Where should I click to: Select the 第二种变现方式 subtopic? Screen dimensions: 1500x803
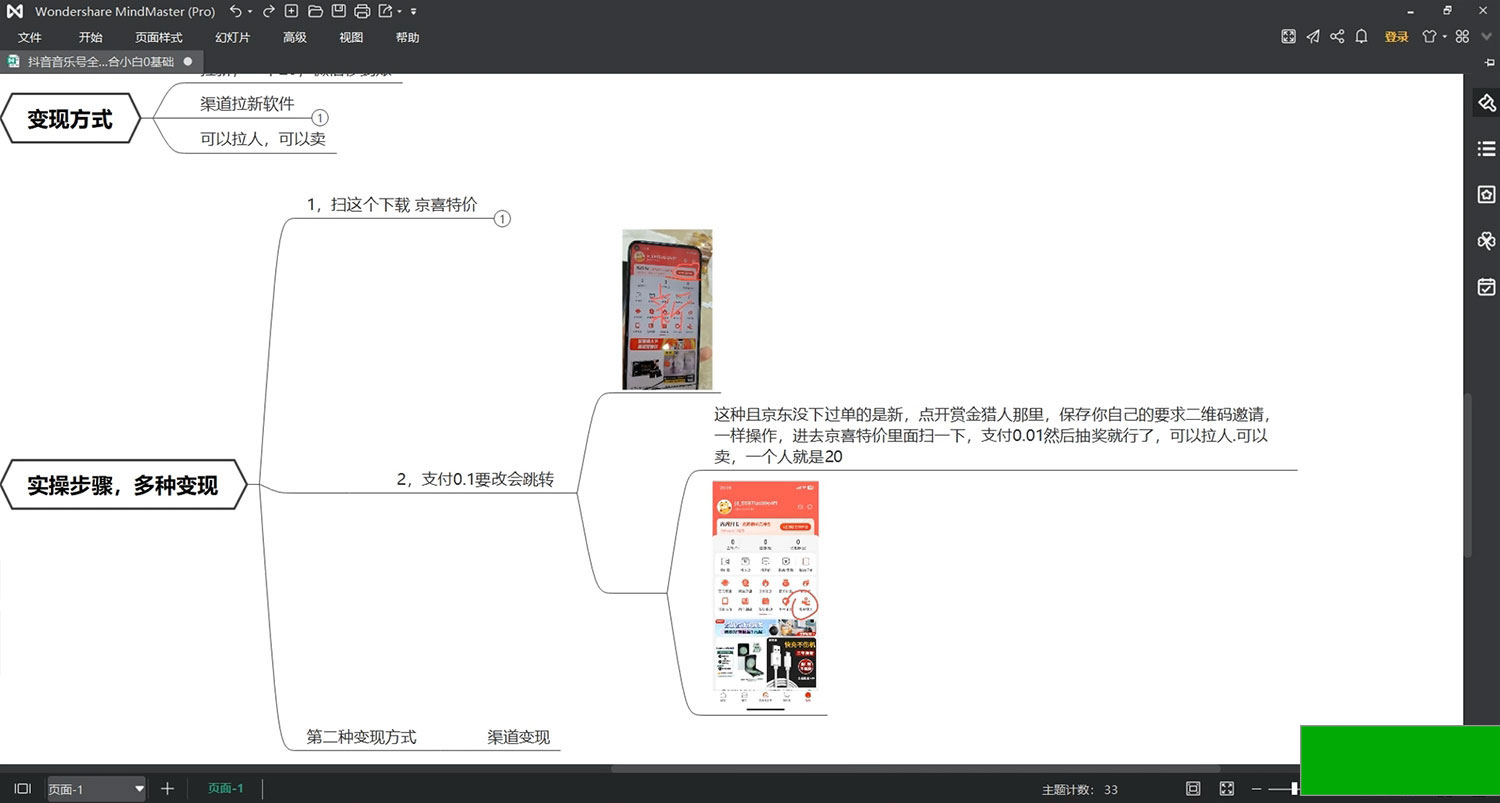pyautogui.click(x=361, y=737)
